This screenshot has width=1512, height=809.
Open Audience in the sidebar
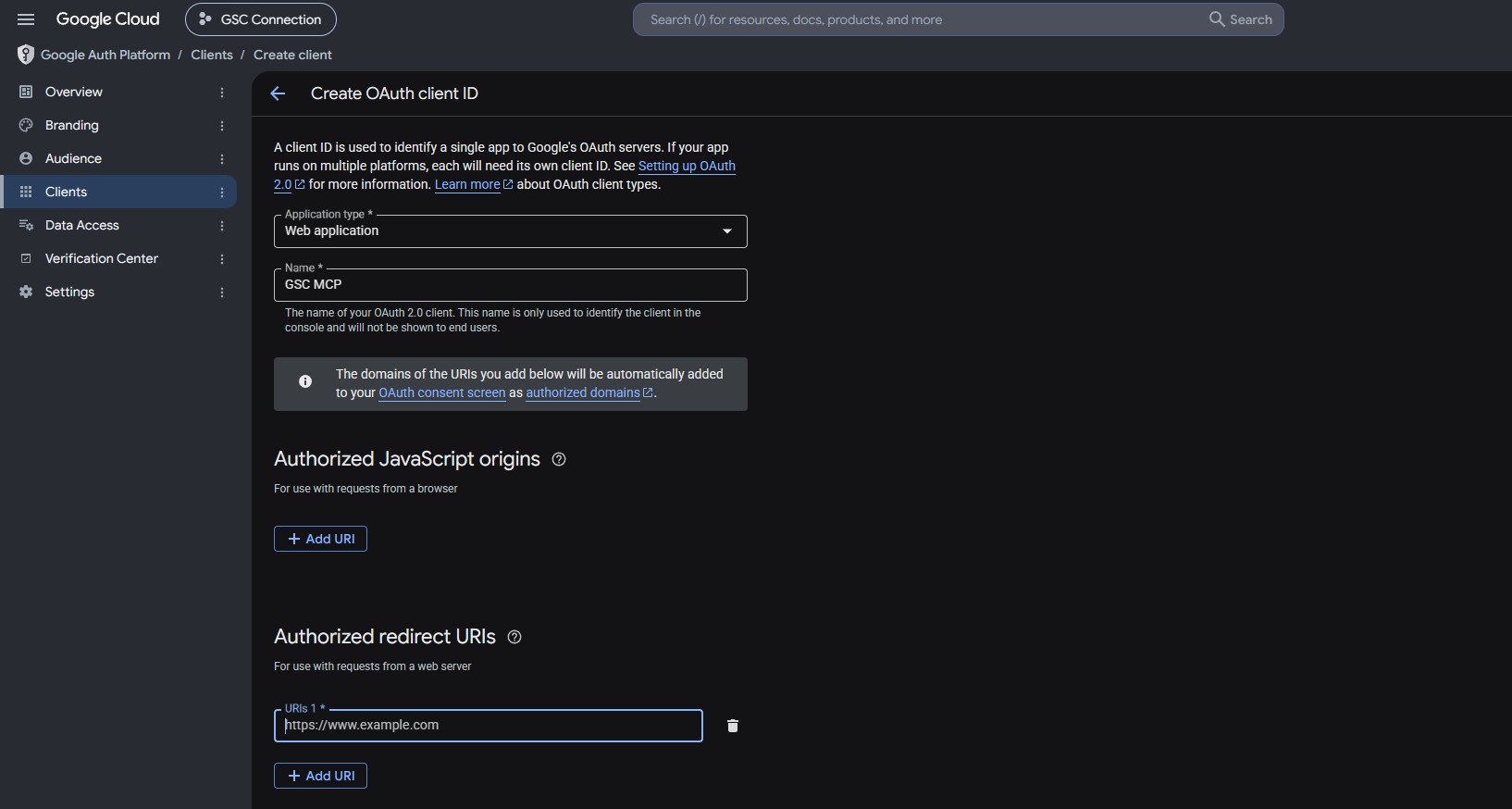click(118, 158)
